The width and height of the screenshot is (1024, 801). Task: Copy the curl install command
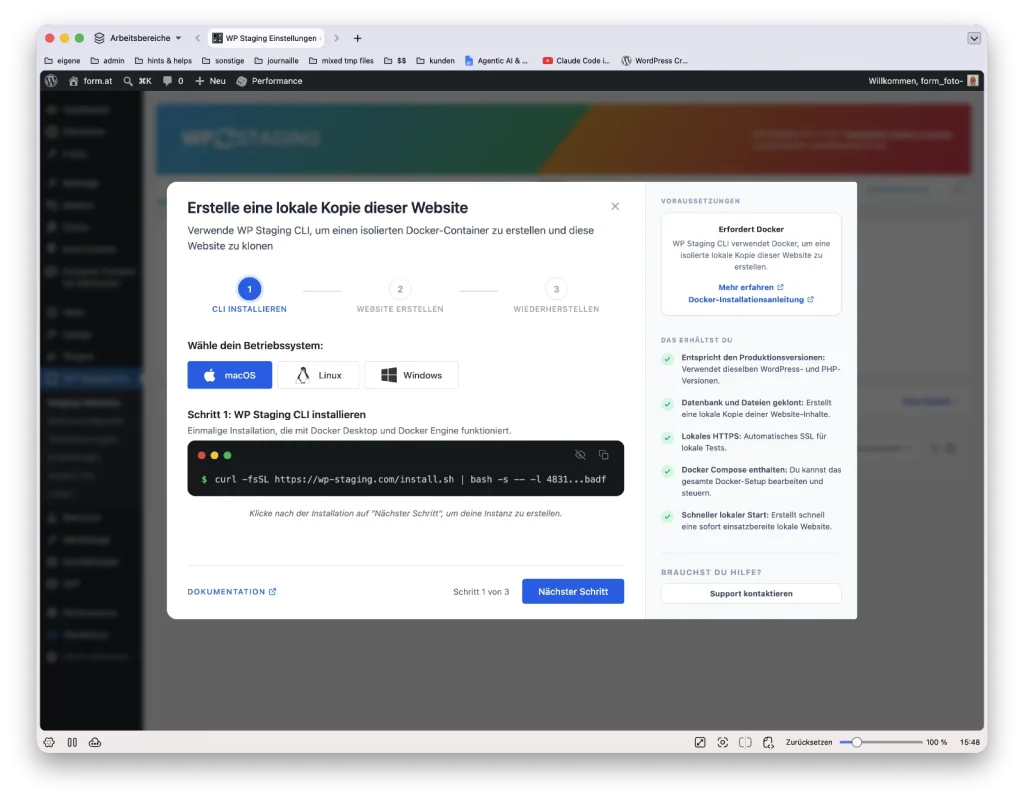603,455
